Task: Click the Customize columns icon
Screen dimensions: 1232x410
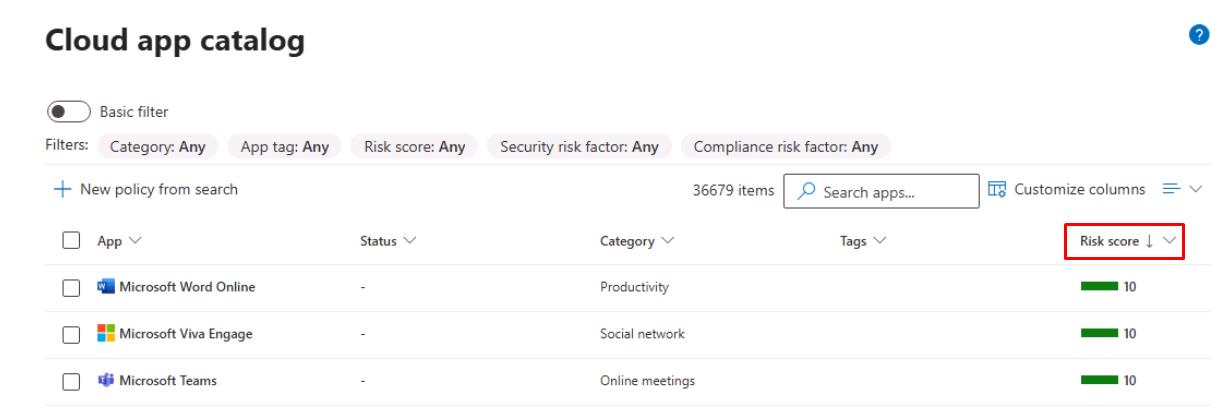Action: (997, 189)
